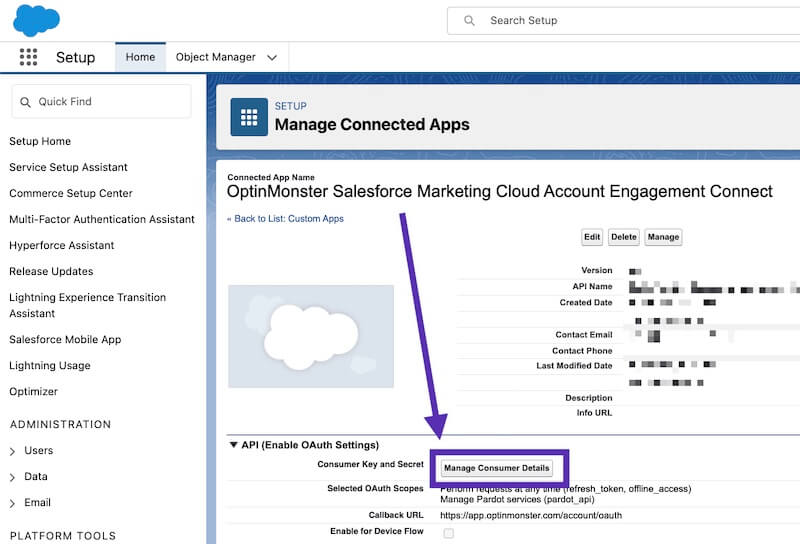The width and height of the screenshot is (800, 544).
Task: Open Multi-Factor Authentication Assistant
Action: 102,219
